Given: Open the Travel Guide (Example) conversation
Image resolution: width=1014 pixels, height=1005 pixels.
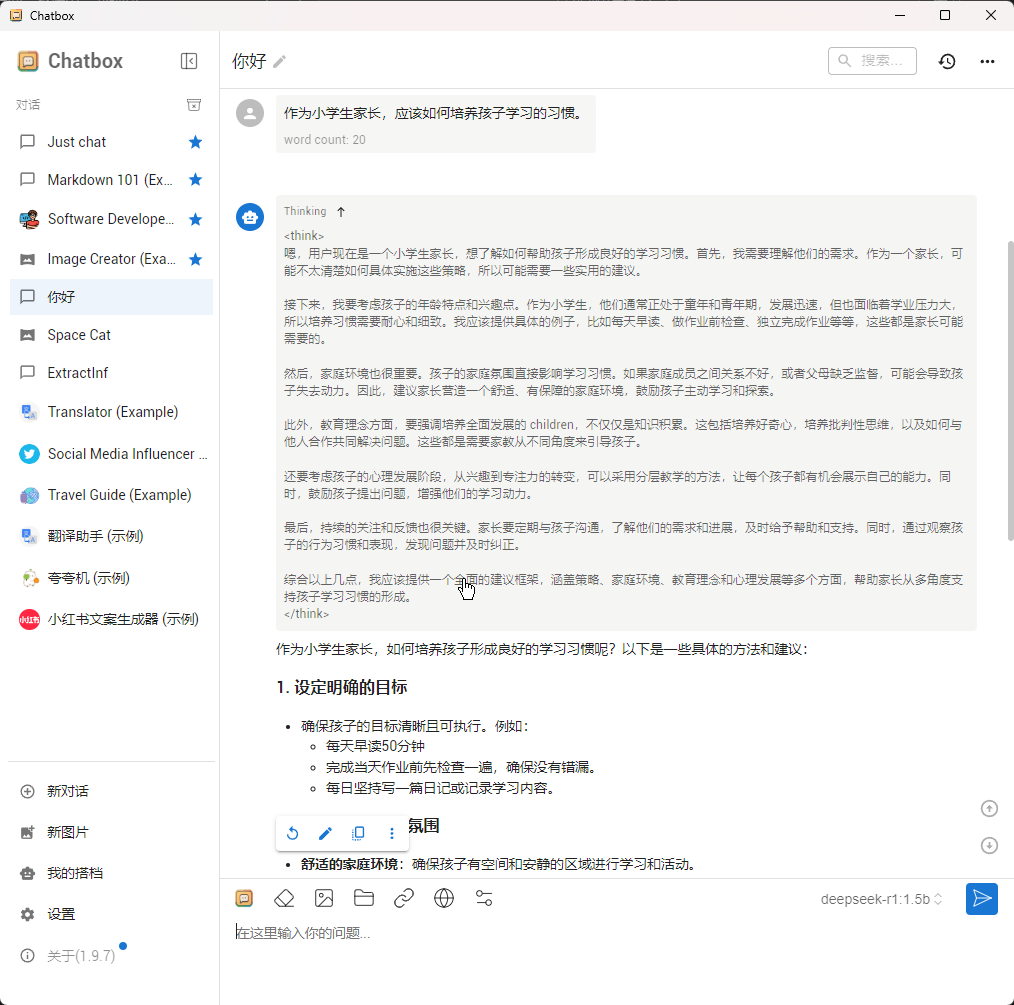Looking at the screenshot, I should click(111, 495).
